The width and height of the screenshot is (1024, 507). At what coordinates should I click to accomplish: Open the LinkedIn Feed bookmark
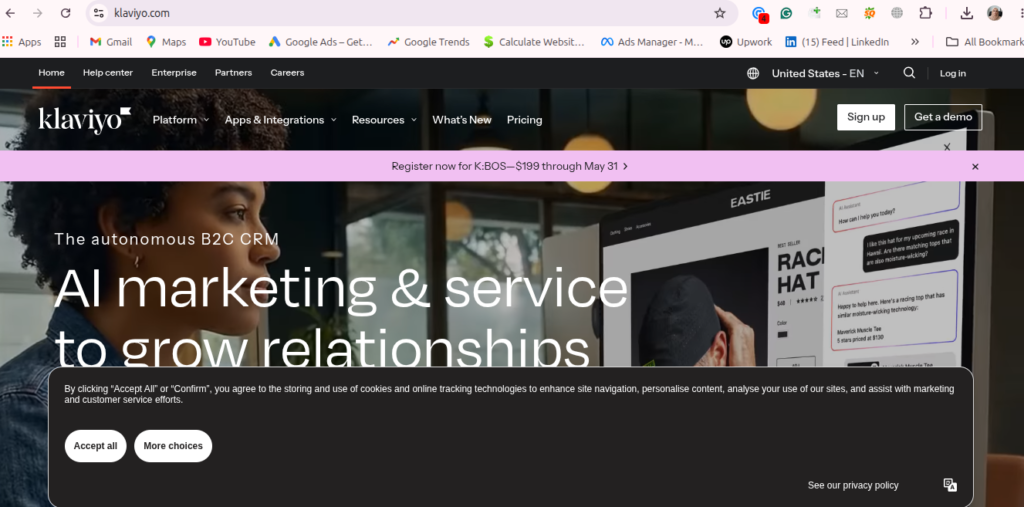tap(837, 42)
